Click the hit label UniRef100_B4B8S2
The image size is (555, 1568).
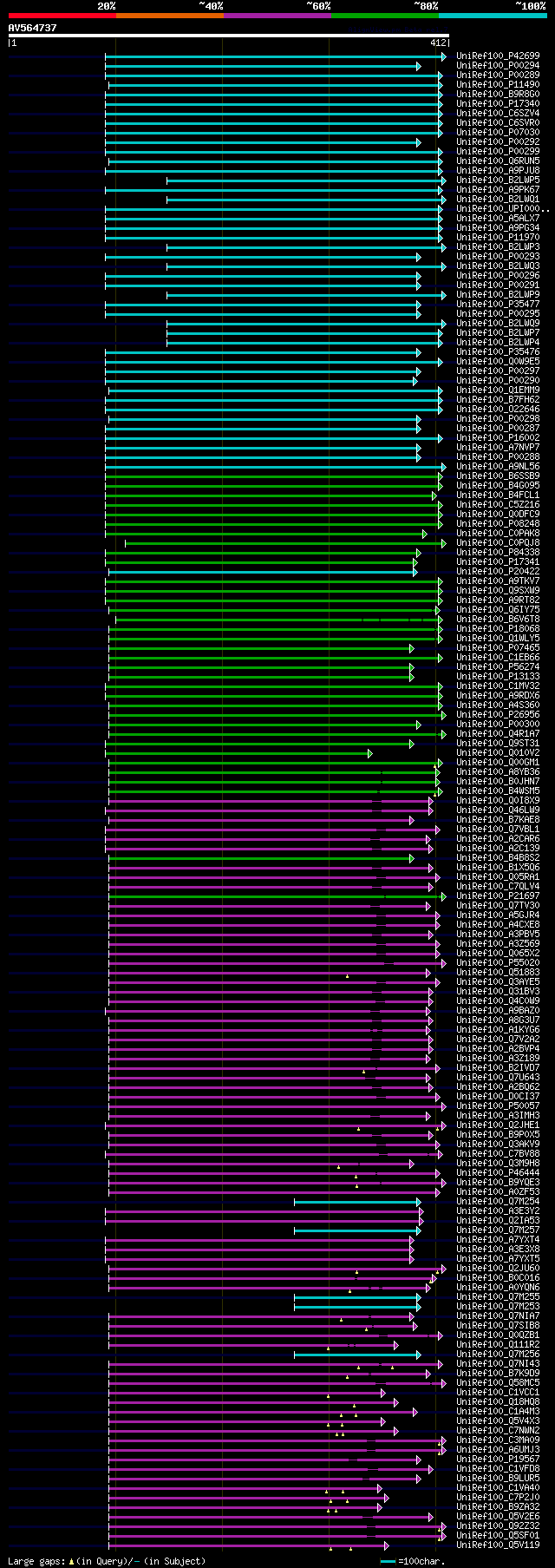(498, 858)
